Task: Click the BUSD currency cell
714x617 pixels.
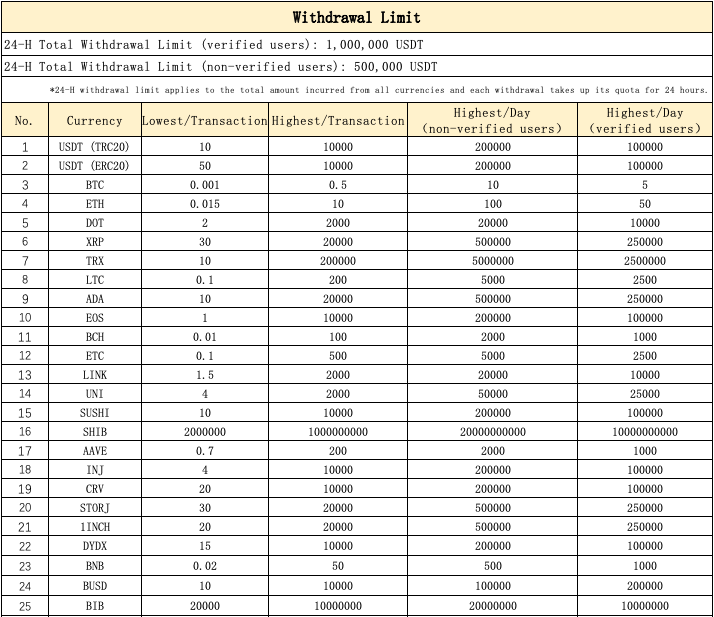Action: (x=94, y=584)
